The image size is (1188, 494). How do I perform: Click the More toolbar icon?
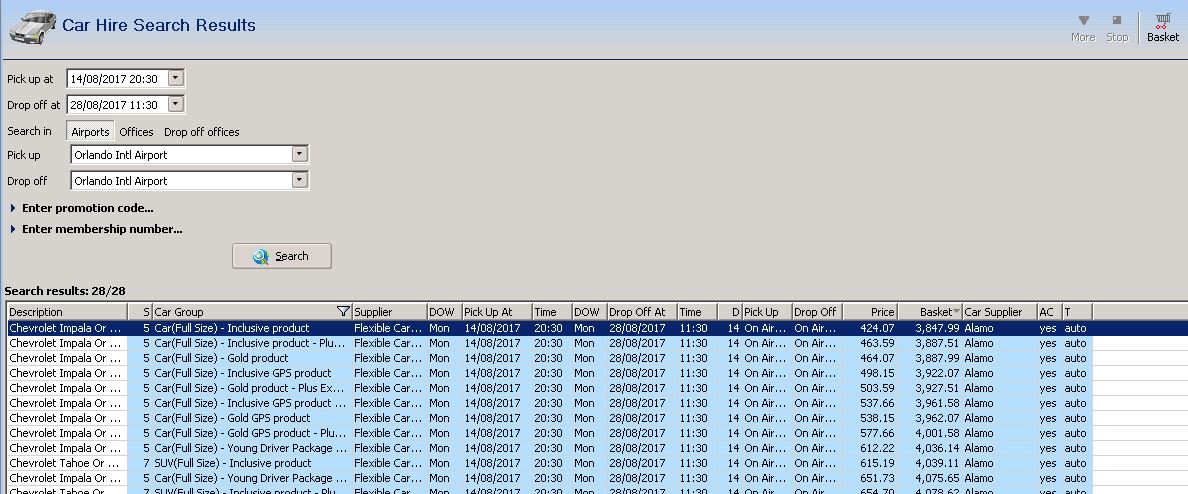point(1083,28)
